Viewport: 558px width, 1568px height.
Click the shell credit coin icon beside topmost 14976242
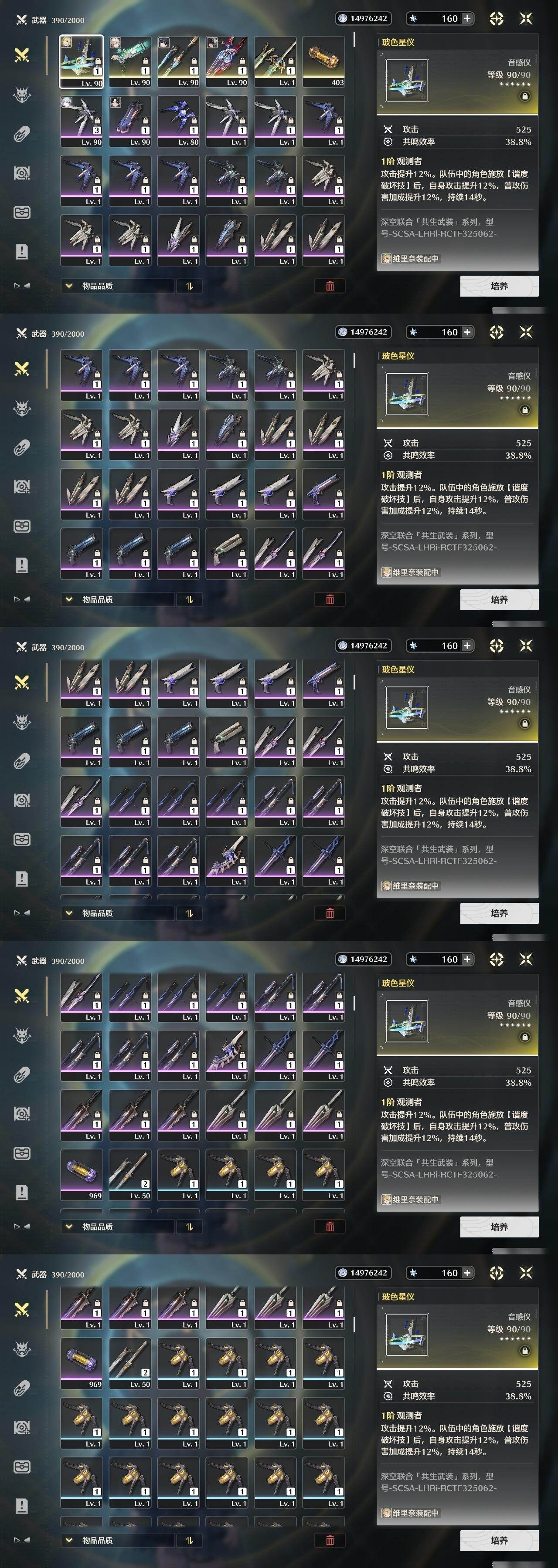coord(343,18)
